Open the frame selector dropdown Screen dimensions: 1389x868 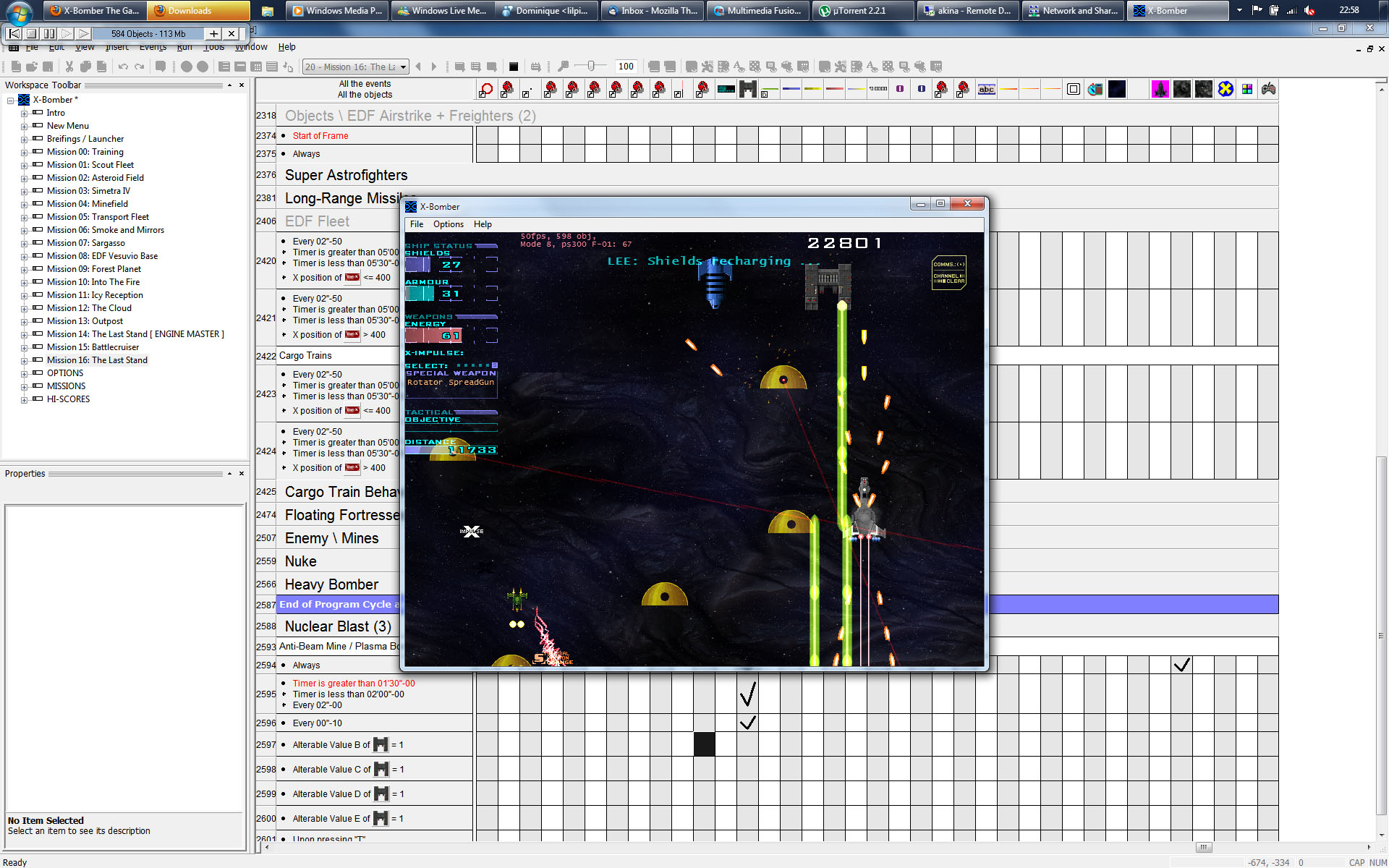coord(403,67)
